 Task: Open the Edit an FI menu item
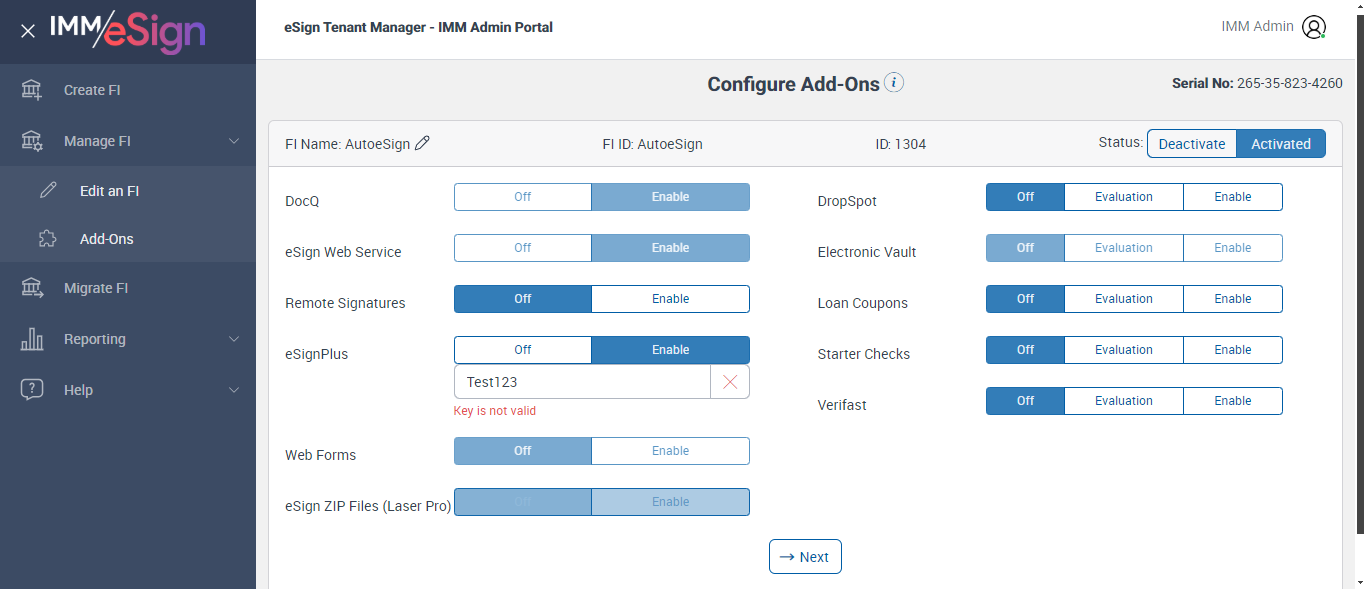pyautogui.click(x=109, y=191)
